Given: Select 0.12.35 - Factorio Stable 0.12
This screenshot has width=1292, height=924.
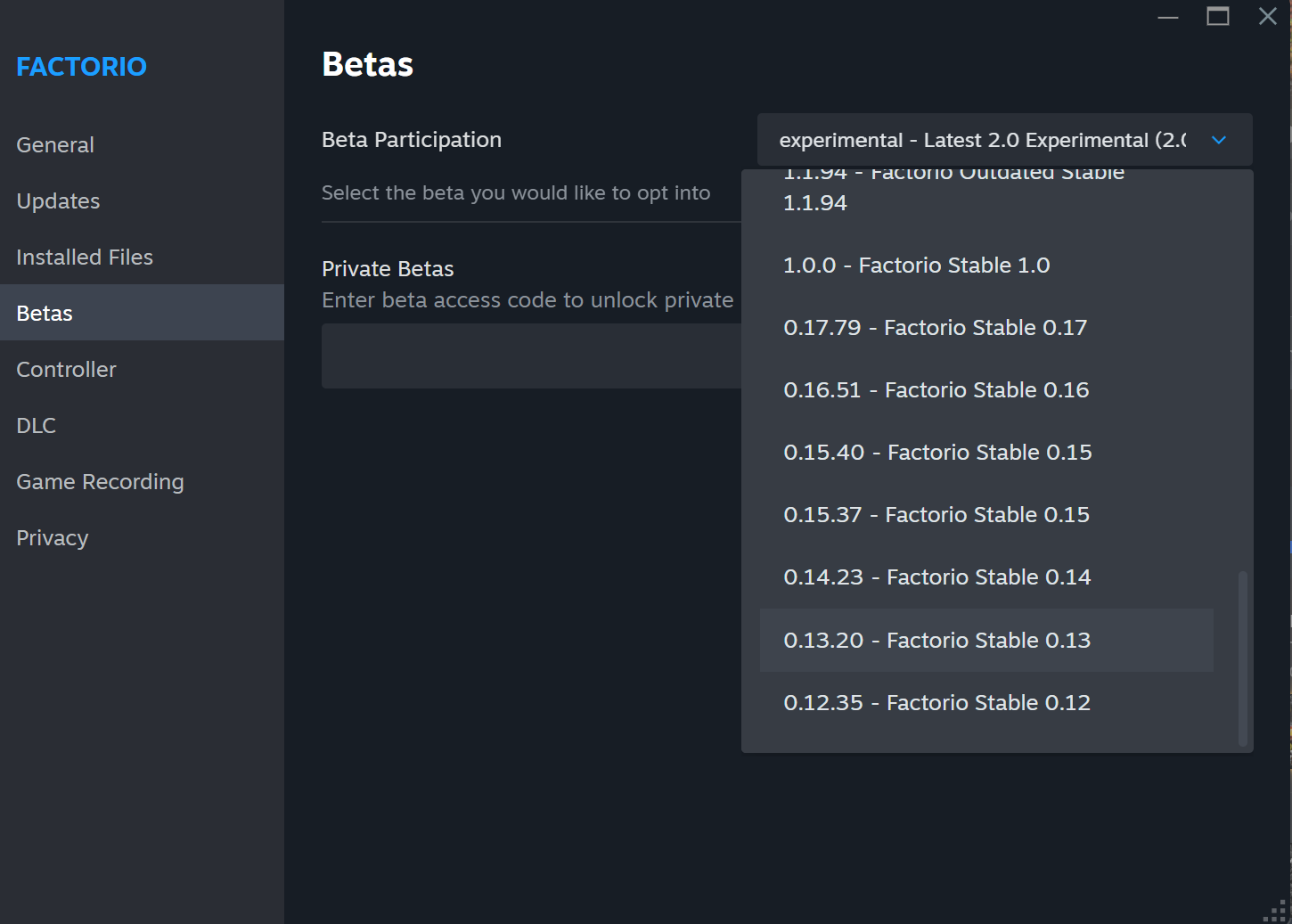Looking at the screenshot, I should pos(986,702).
